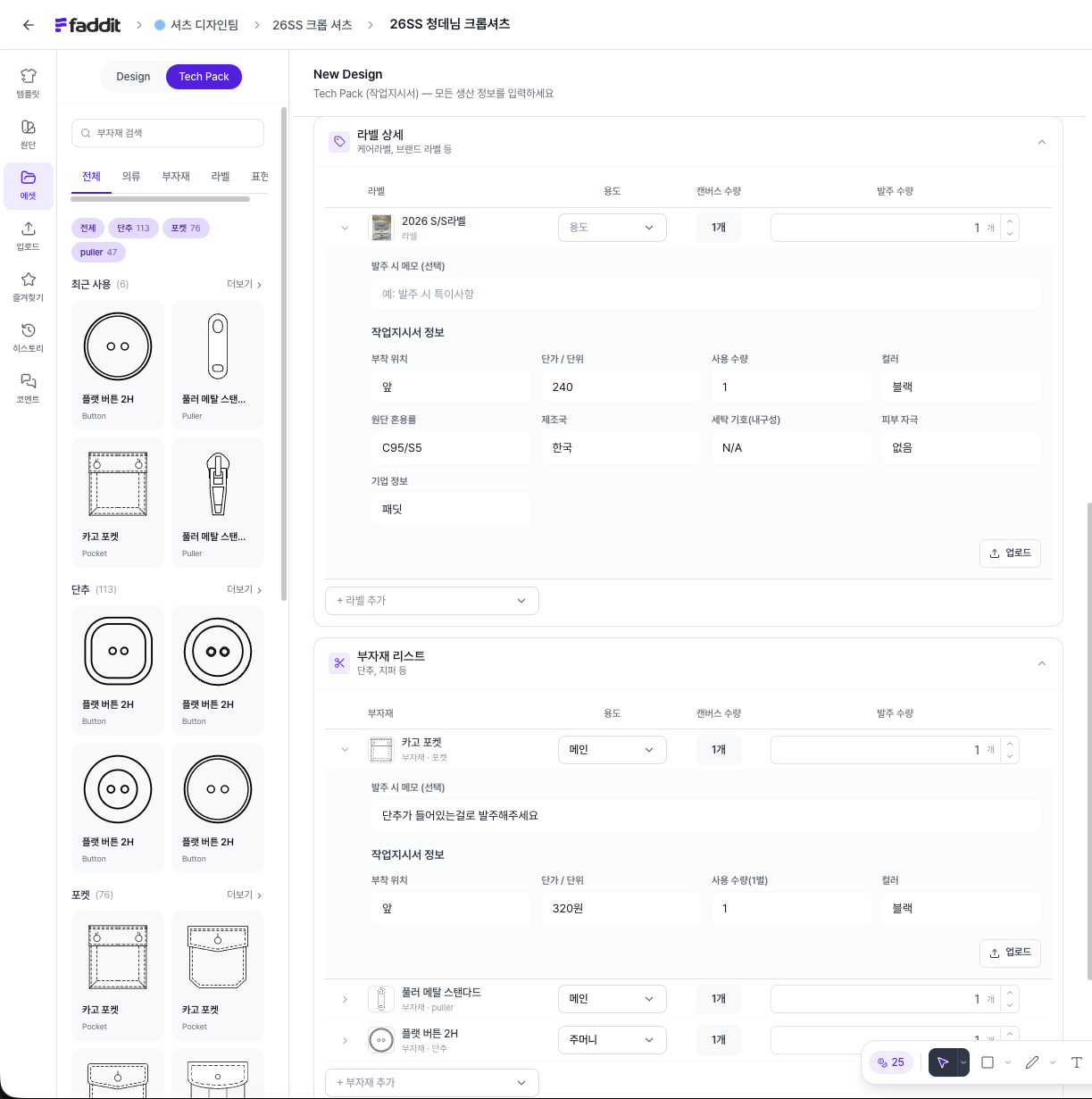Select the 의류 asset tab

coord(131,176)
